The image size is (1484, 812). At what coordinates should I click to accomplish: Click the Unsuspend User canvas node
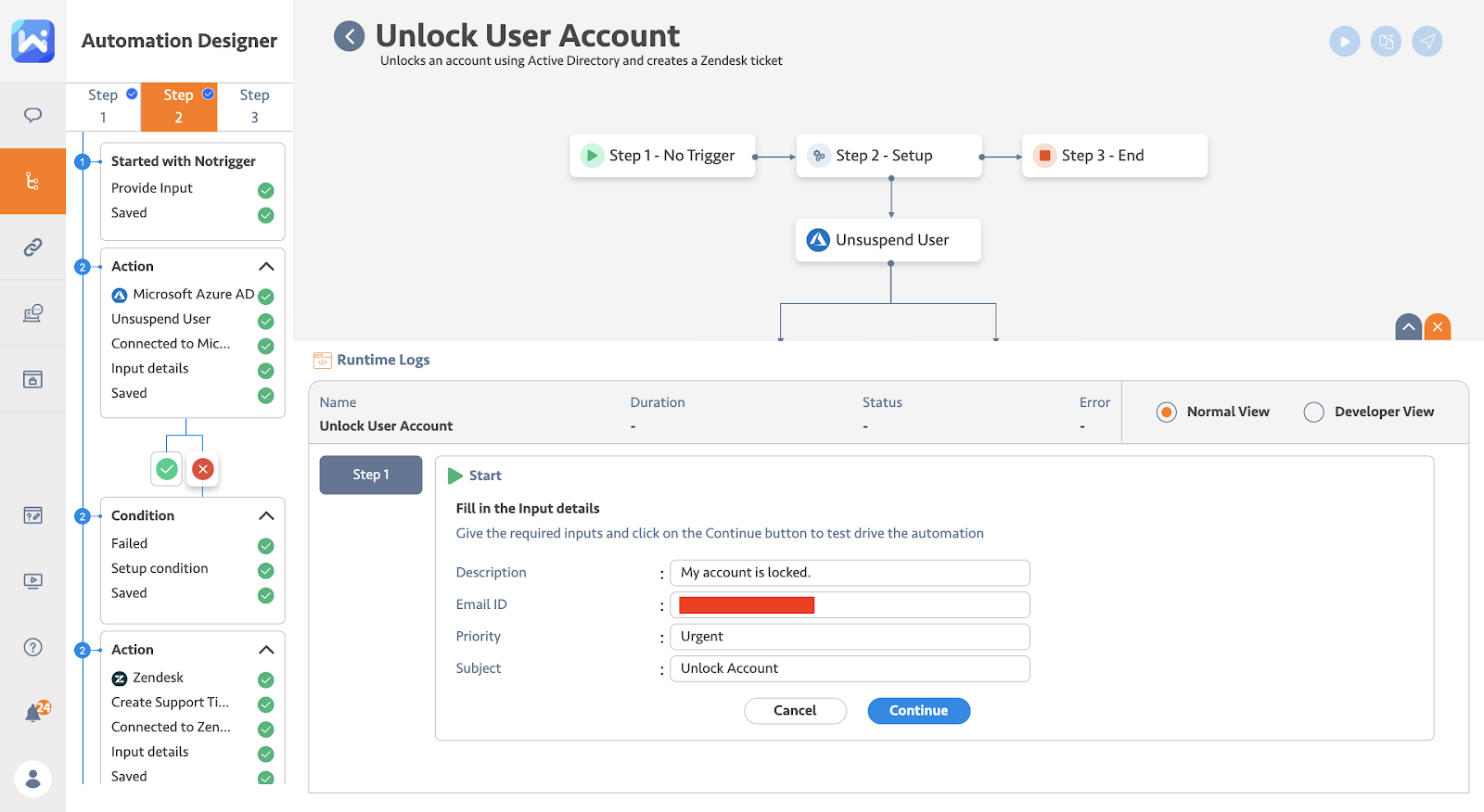pos(889,240)
